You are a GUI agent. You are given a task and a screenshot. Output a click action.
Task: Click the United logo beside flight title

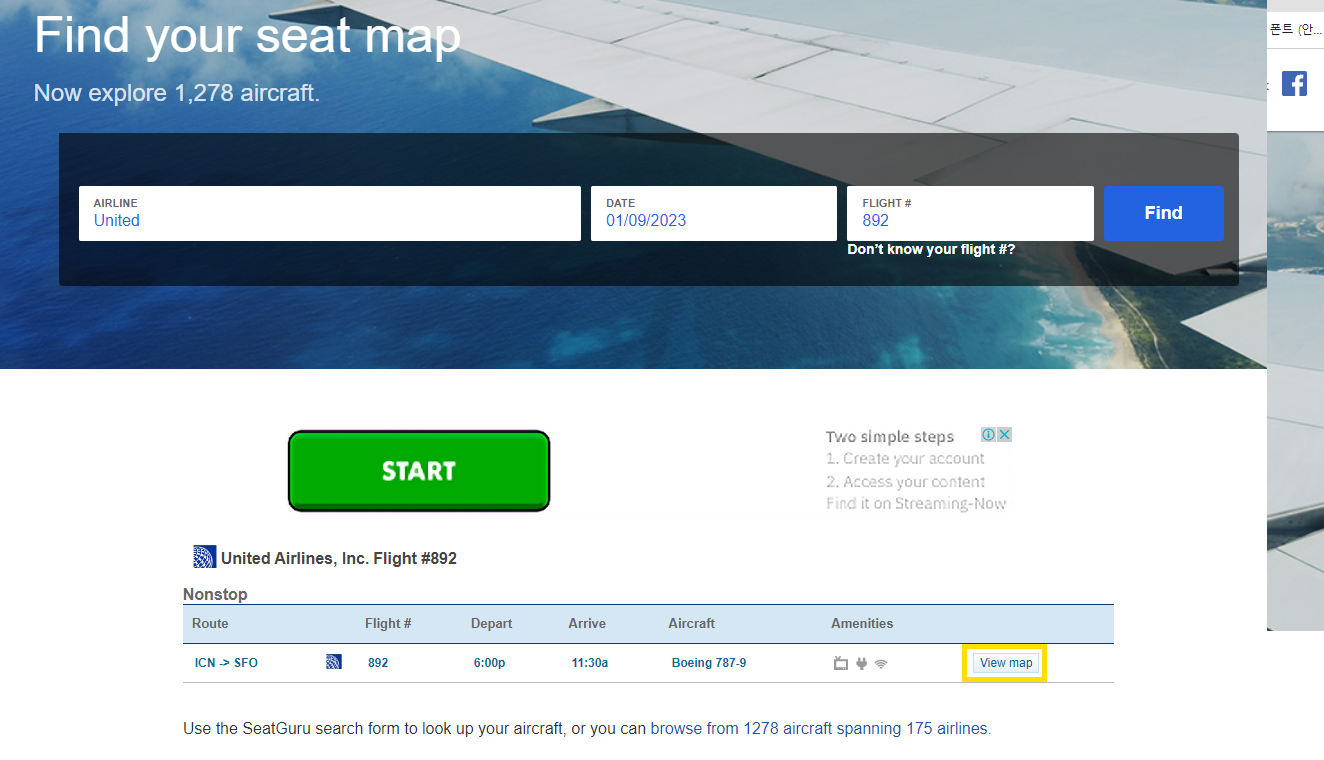click(x=205, y=557)
